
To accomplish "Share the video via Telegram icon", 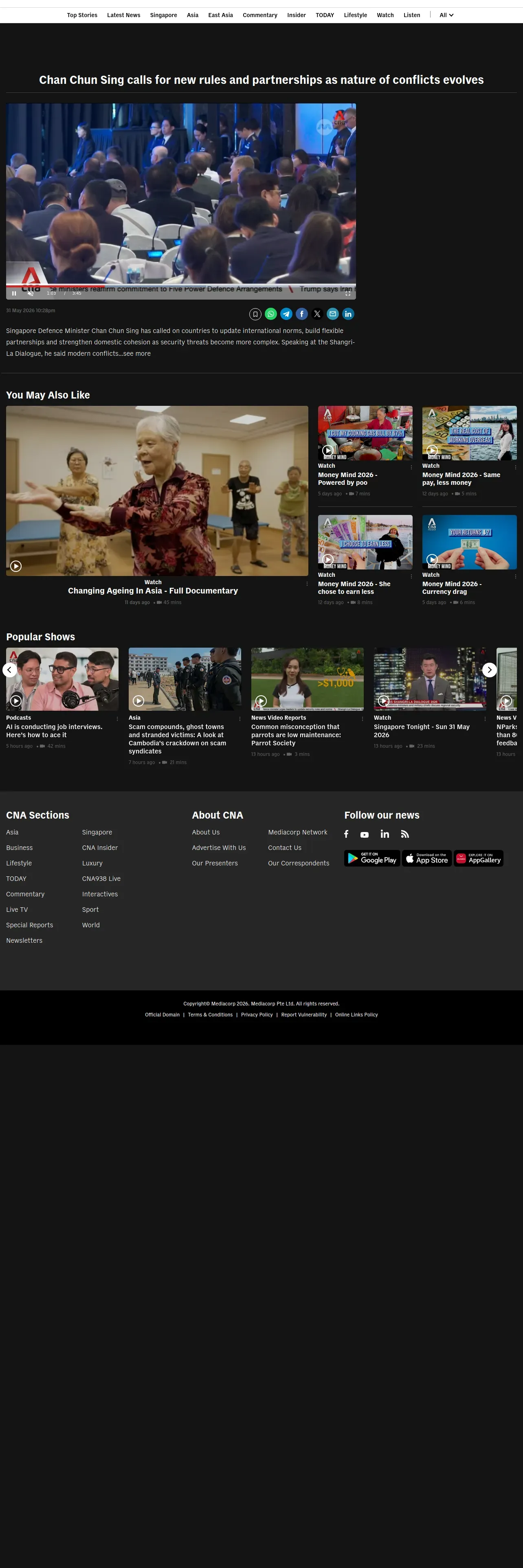I will [286, 314].
